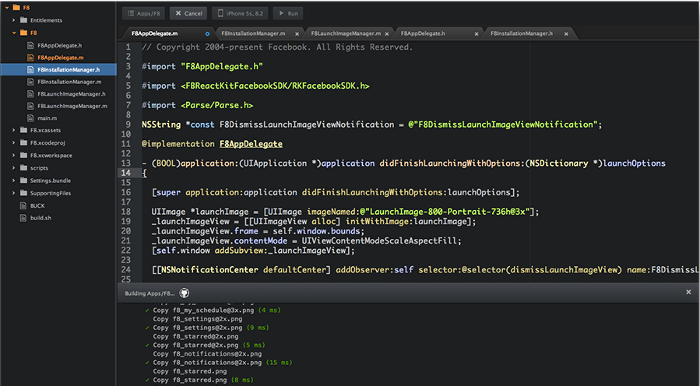Expand the Settings.bundle folder arrow
This screenshot has width=700, height=386.
14,181
